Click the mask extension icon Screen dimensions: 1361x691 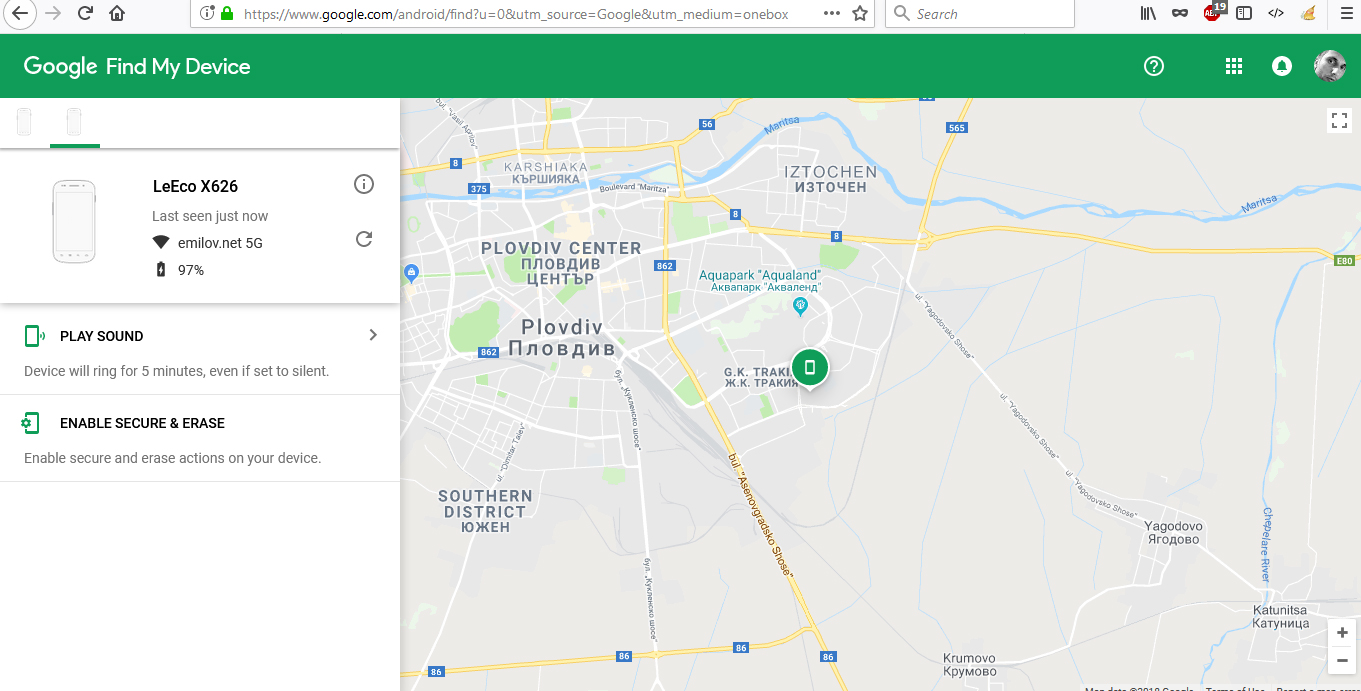pos(1181,14)
